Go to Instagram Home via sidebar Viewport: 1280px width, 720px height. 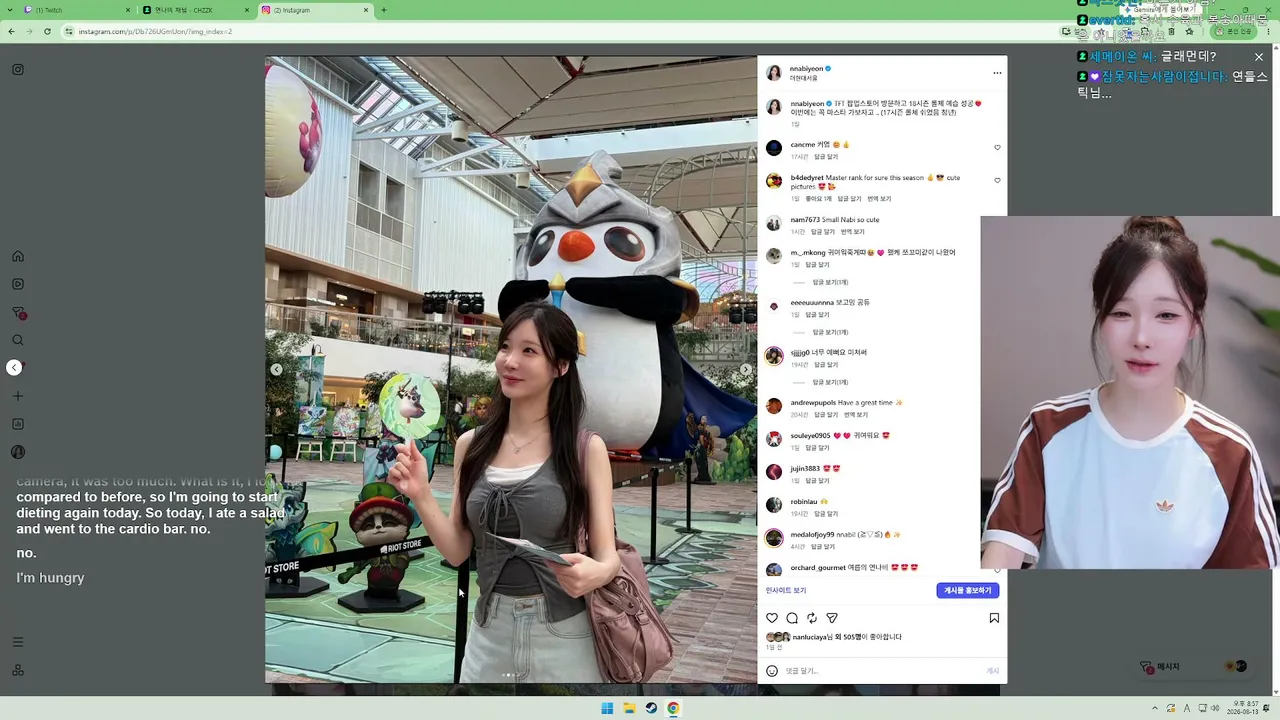(18, 256)
